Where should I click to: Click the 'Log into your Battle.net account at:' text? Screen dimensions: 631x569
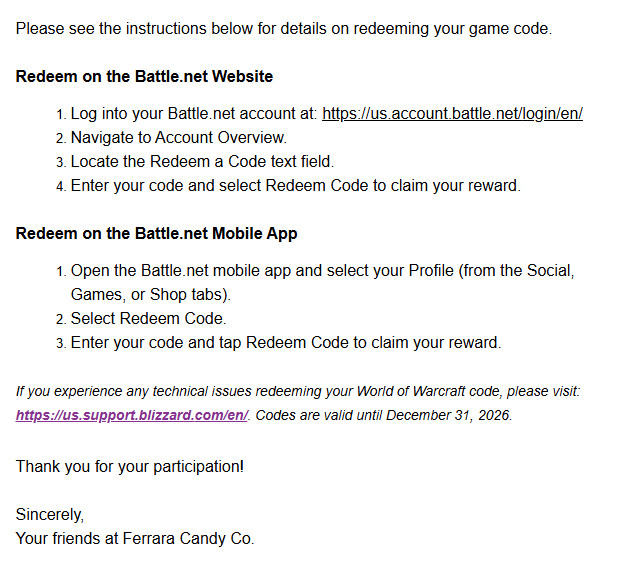click(193, 114)
